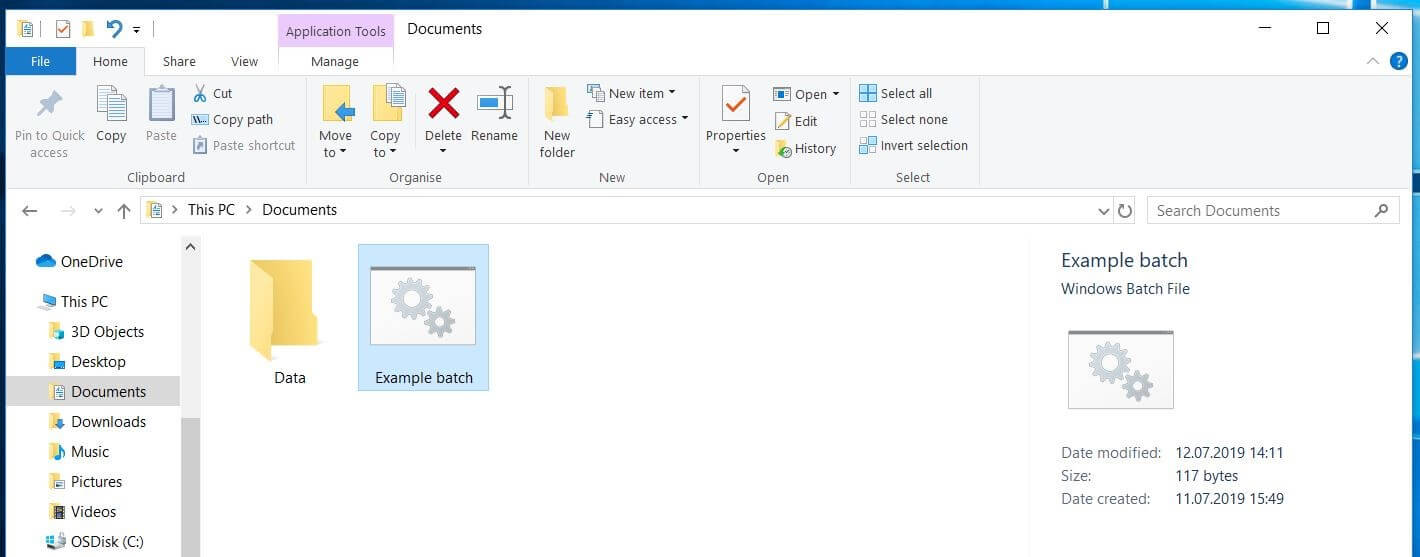The height and width of the screenshot is (557, 1420).
Task: Click the breadcrumb arrow after This PC
Action: tap(249, 210)
